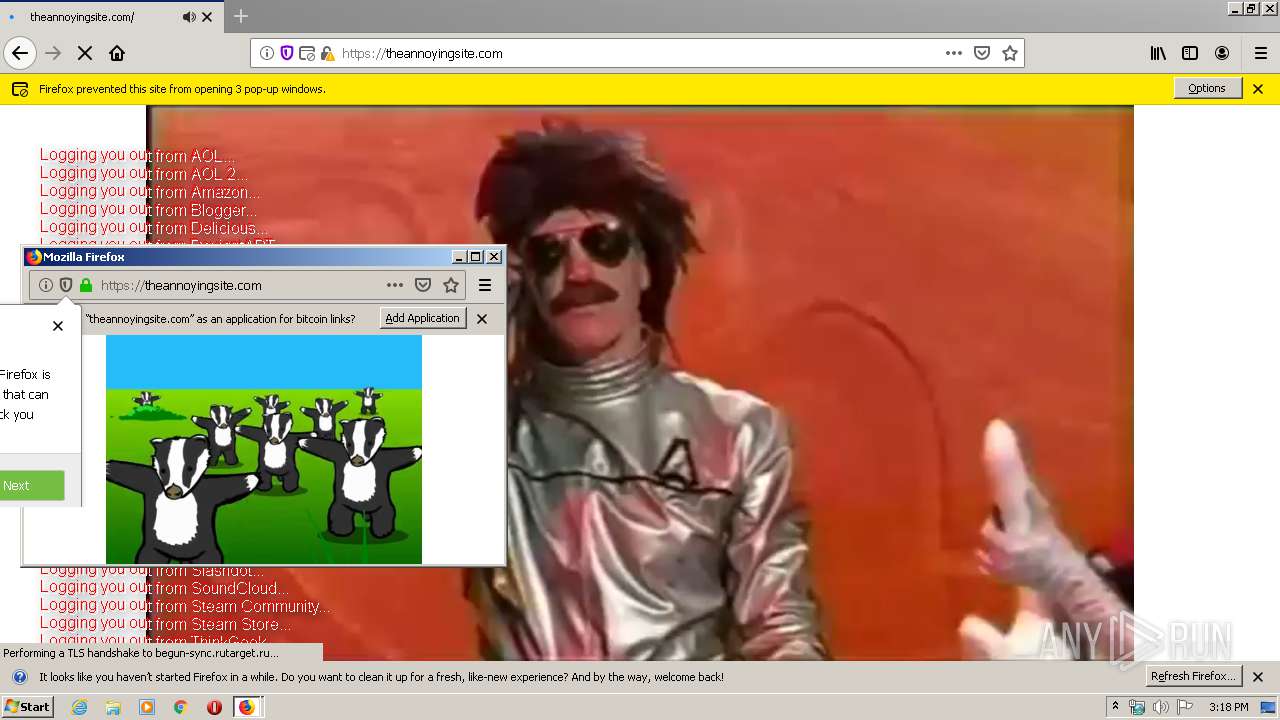Open the lock warning connection details
Image resolution: width=1280 pixels, height=720 pixels.
pos(327,53)
